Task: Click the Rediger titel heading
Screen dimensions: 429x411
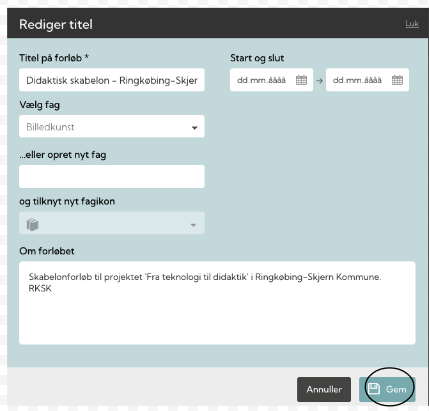Action: point(56,24)
